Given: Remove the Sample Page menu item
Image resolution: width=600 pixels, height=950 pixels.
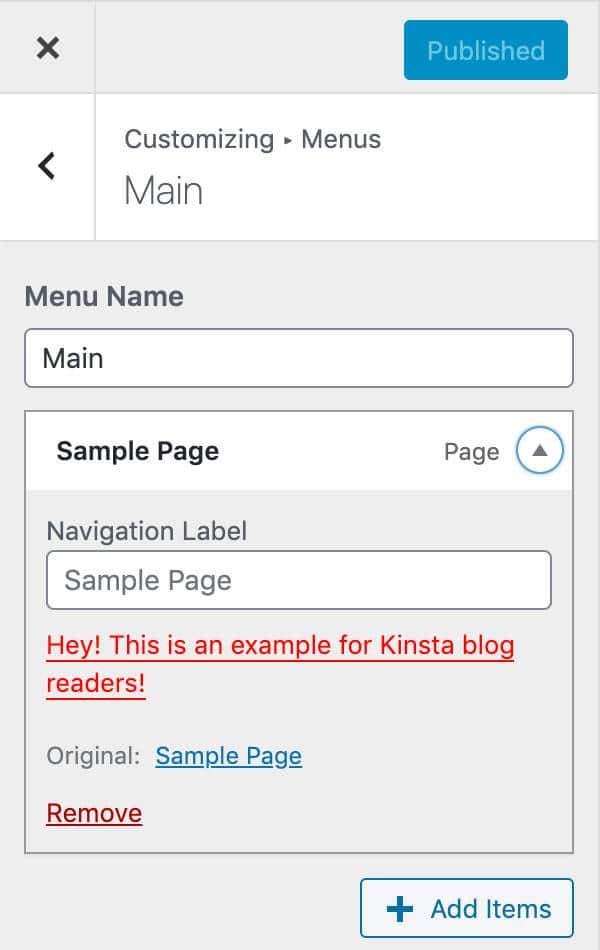Looking at the screenshot, I should [x=93, y=813].
